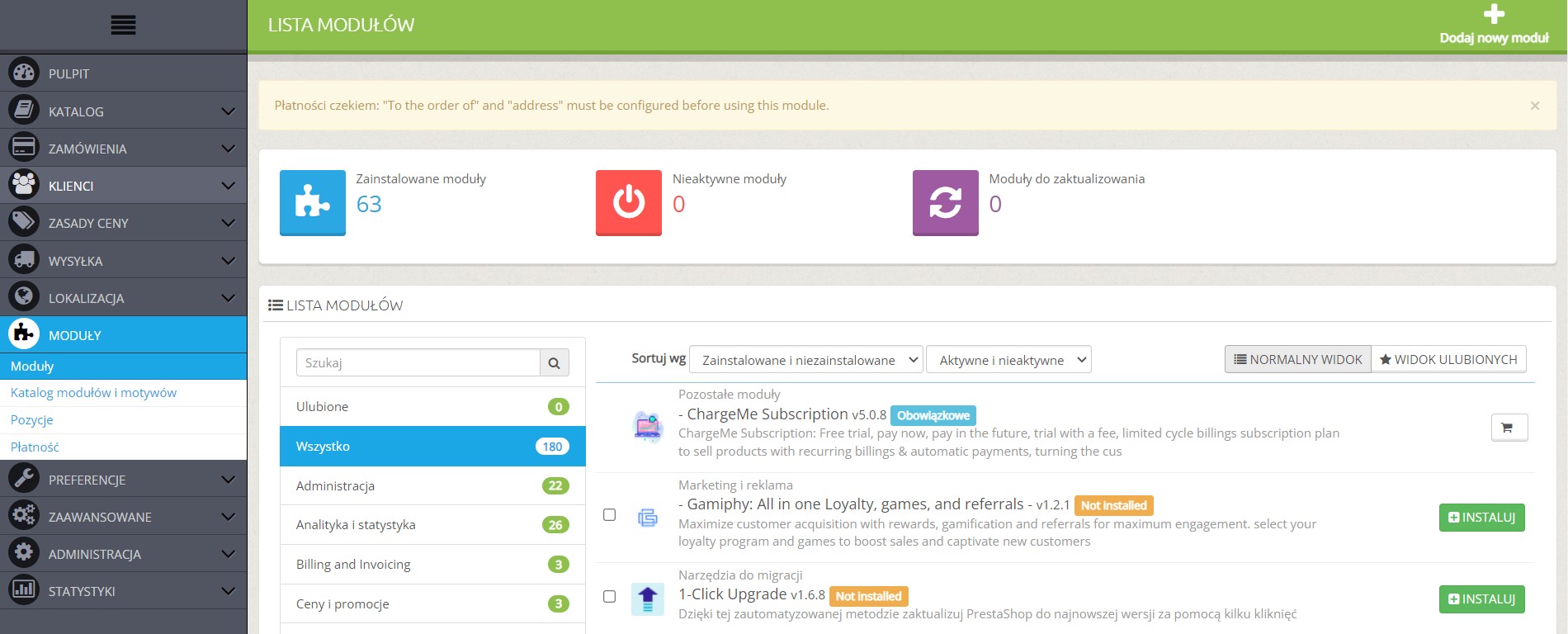Open the Zainstalowane i niezainstalowane dropdown

click(x=806, y=360)
